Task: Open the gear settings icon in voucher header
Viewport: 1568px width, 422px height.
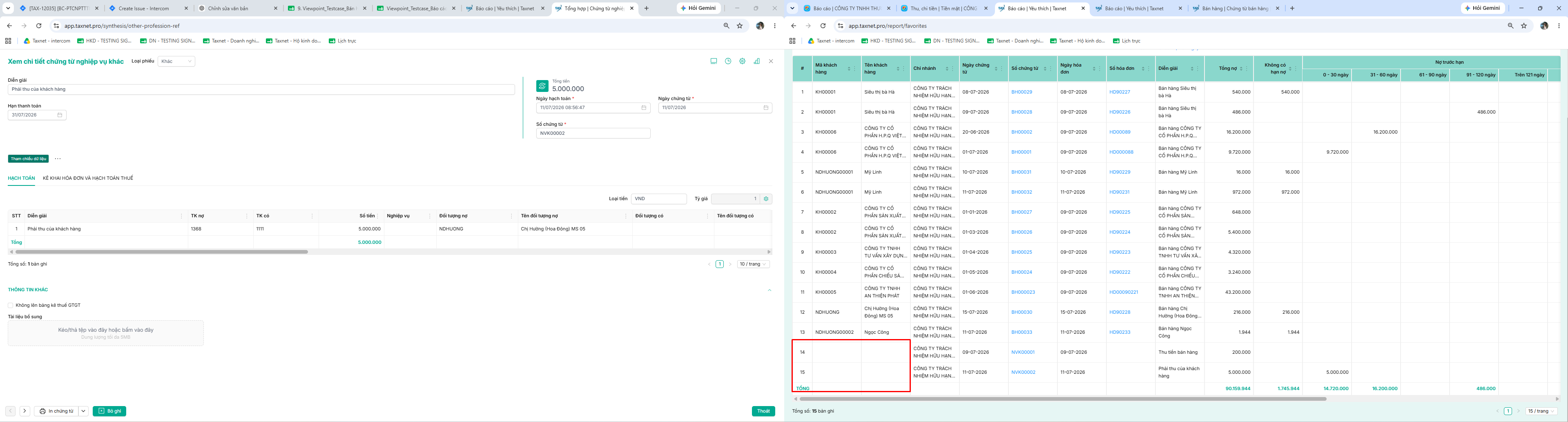Action: coord(742,61)
